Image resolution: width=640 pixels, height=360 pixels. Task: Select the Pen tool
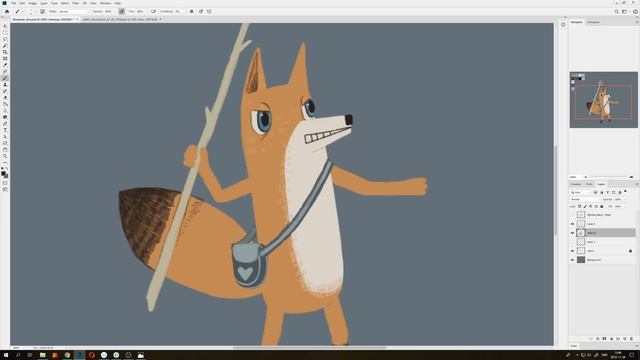[x=5, y=124]
